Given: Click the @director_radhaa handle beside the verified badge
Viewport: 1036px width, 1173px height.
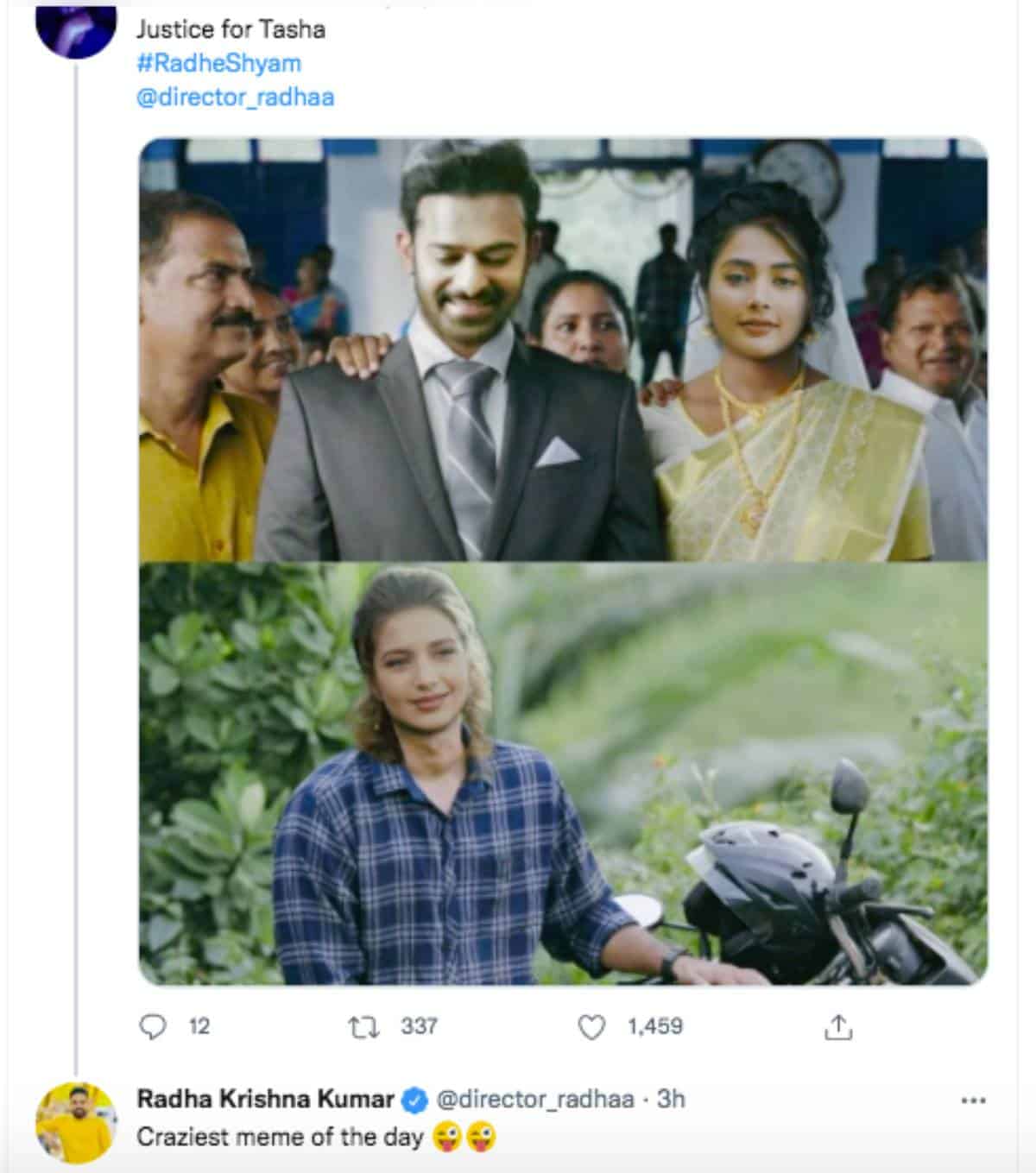Looking at the screenshot, I should pyautogui.click(x=535, y=1100).
